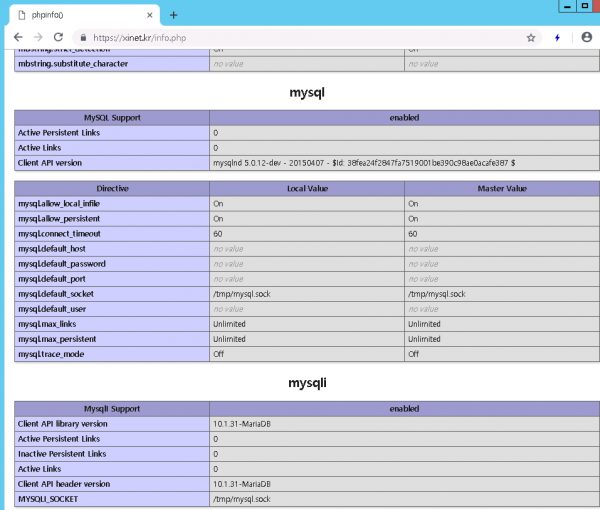This screenshot has height=510, width=600.
Task: Select the mysql-section Active Persistent Links label
Action: click(59, 133)
